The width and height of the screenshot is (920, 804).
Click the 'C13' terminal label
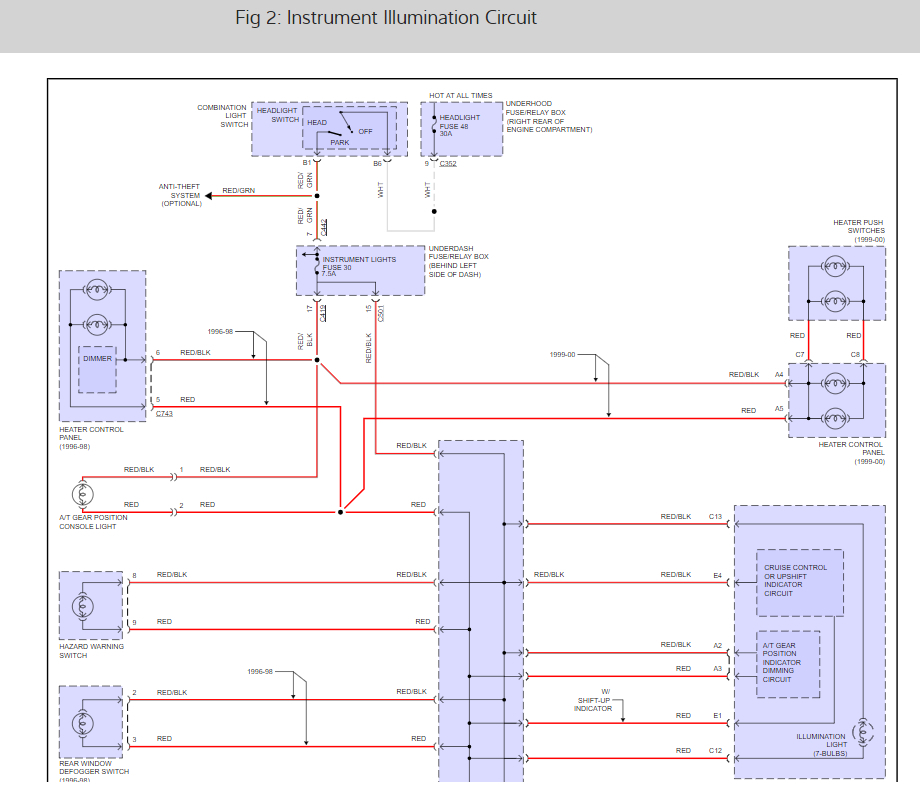point(715,516)
